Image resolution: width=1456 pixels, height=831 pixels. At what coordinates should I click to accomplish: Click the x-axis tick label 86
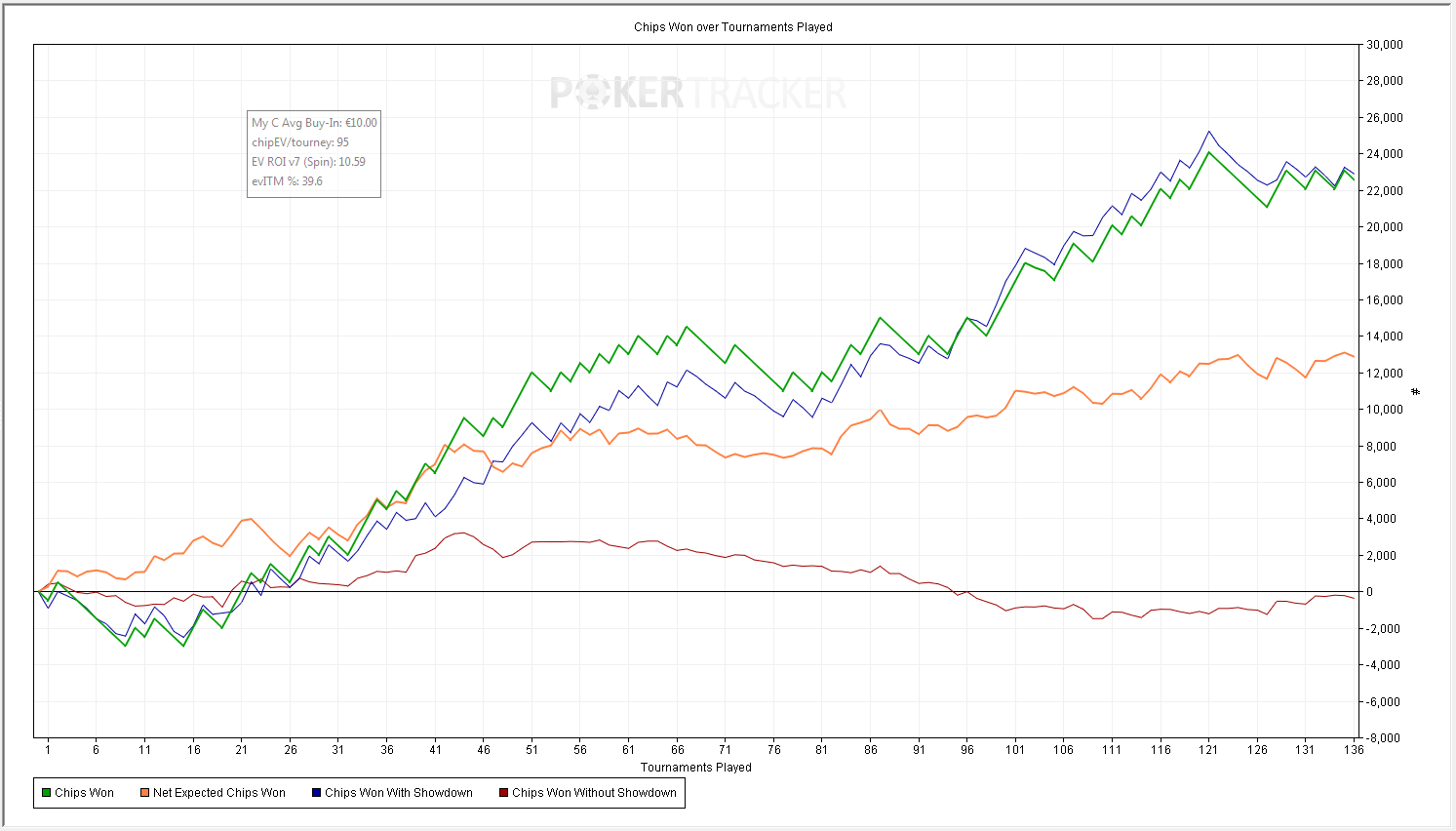point(871,750)
